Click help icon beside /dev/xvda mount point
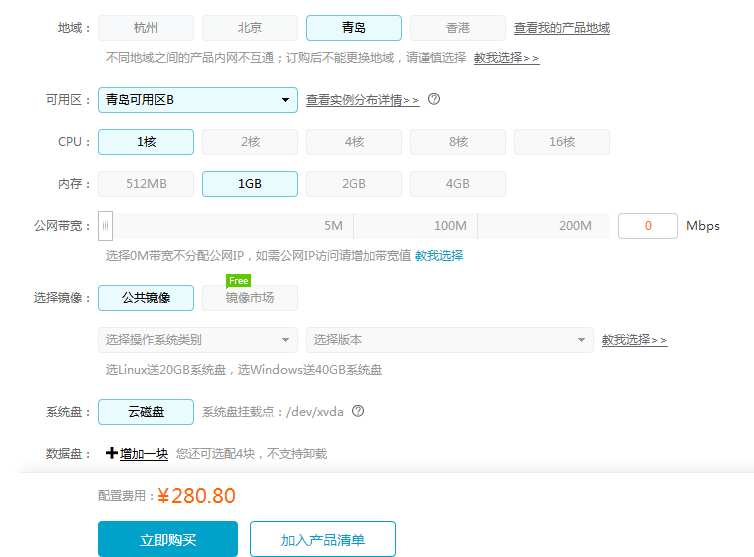 (358, 411)
